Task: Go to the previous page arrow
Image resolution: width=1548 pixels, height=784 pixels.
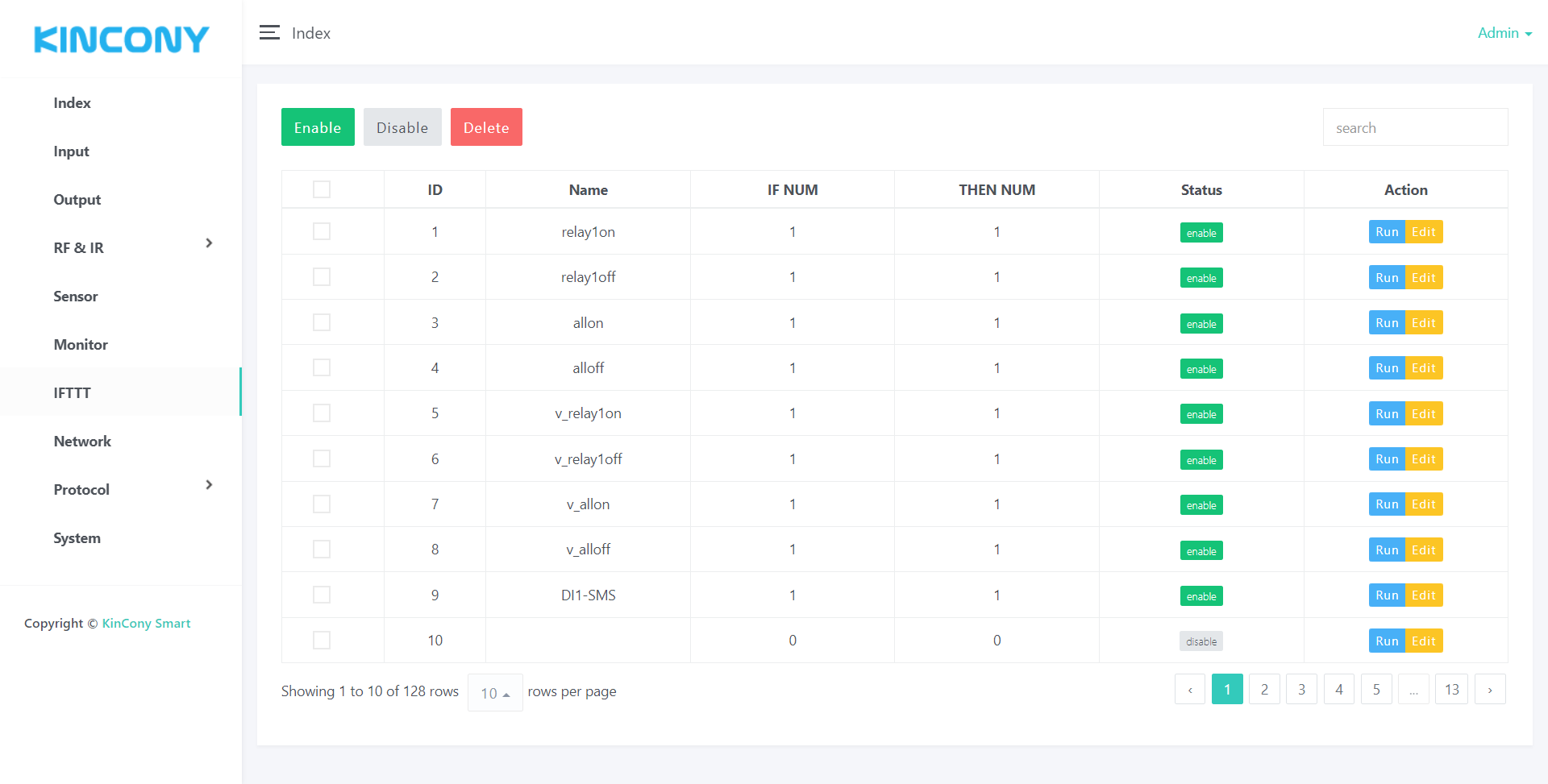Action: pyautogui.click(x=1189, y=690)
